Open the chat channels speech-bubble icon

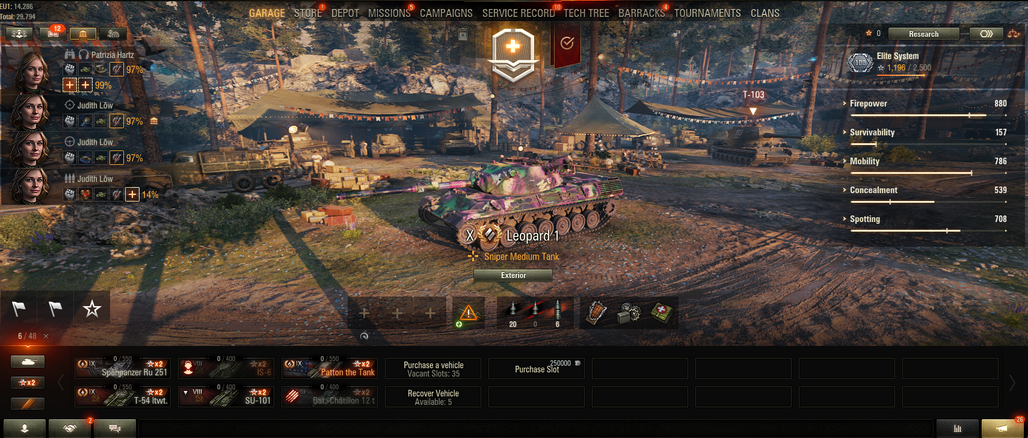click(x=115, y=428)
